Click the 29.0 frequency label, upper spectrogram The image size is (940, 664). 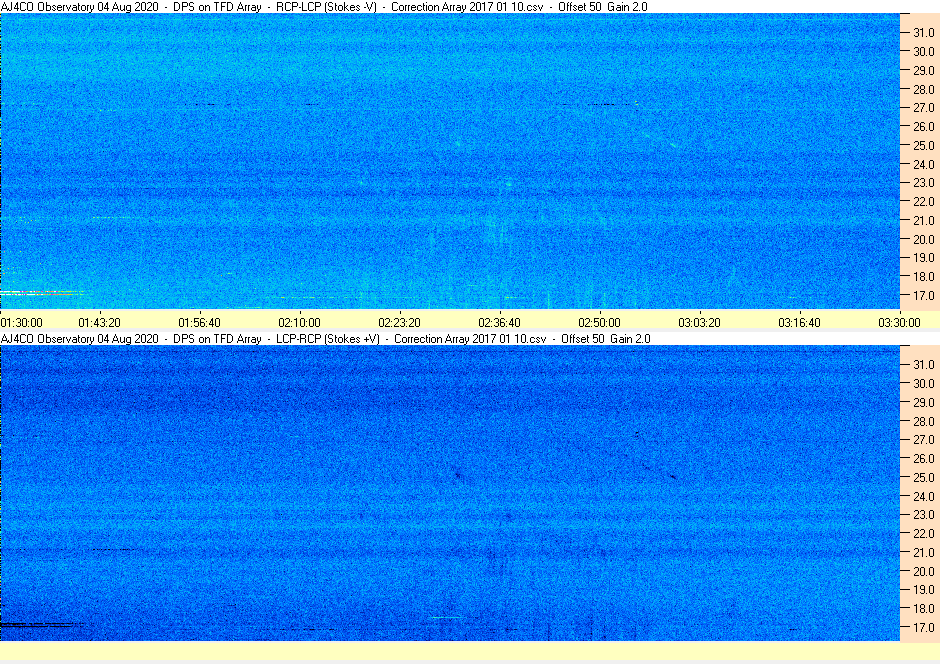pos(923,71)
